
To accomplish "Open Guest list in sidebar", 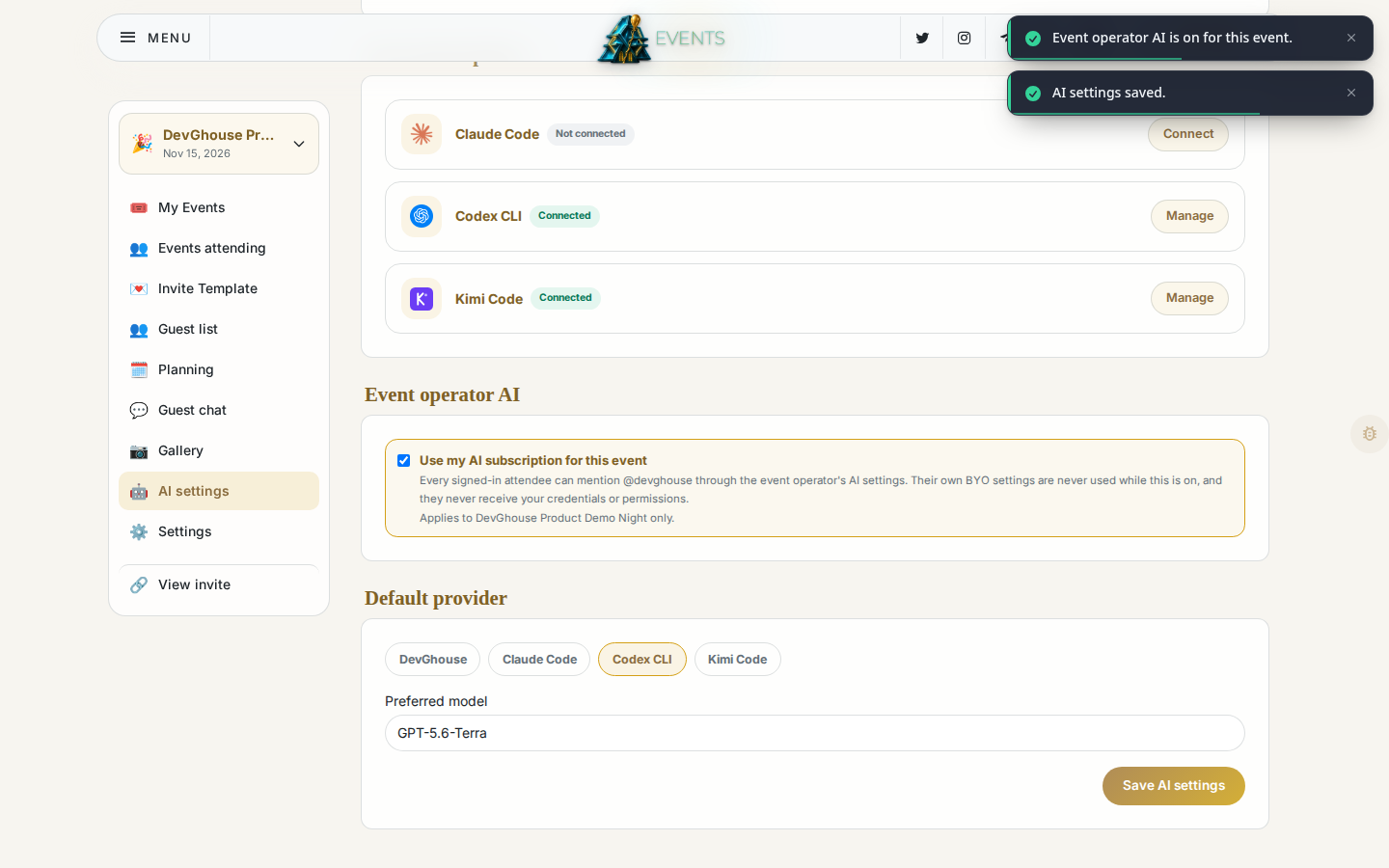I will pyautogui.click(x=219, y=329).
